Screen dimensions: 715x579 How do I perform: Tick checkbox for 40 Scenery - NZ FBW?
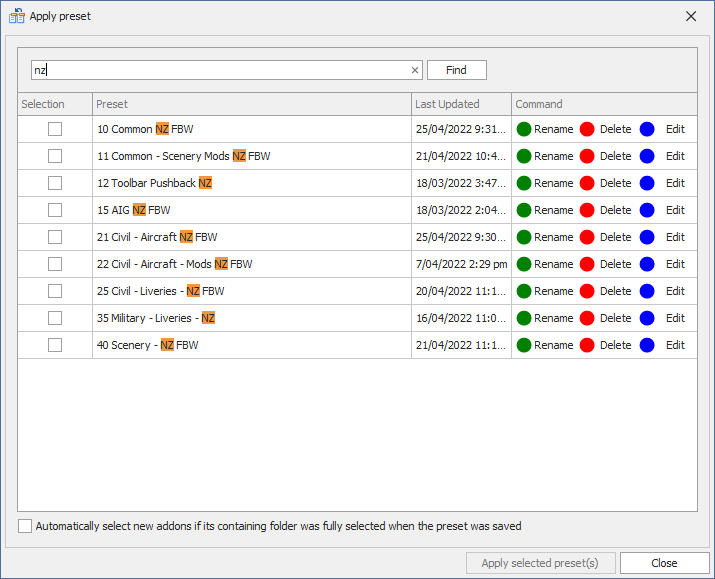pos(55,345)
